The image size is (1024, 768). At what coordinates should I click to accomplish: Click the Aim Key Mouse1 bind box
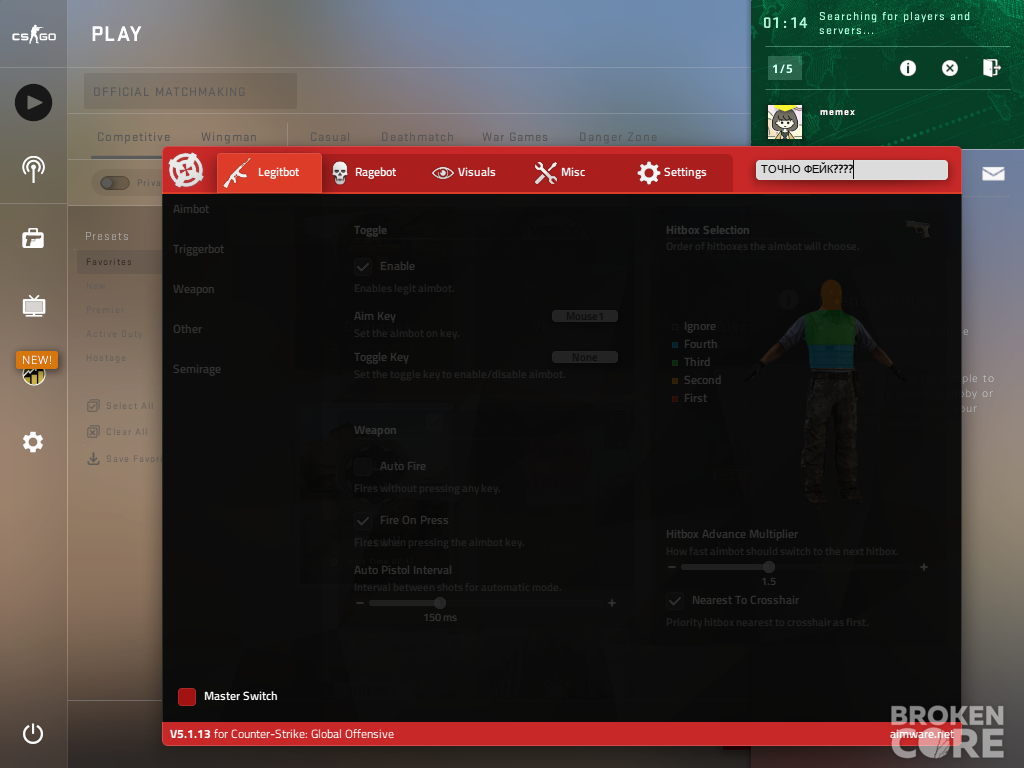point(584,316)
